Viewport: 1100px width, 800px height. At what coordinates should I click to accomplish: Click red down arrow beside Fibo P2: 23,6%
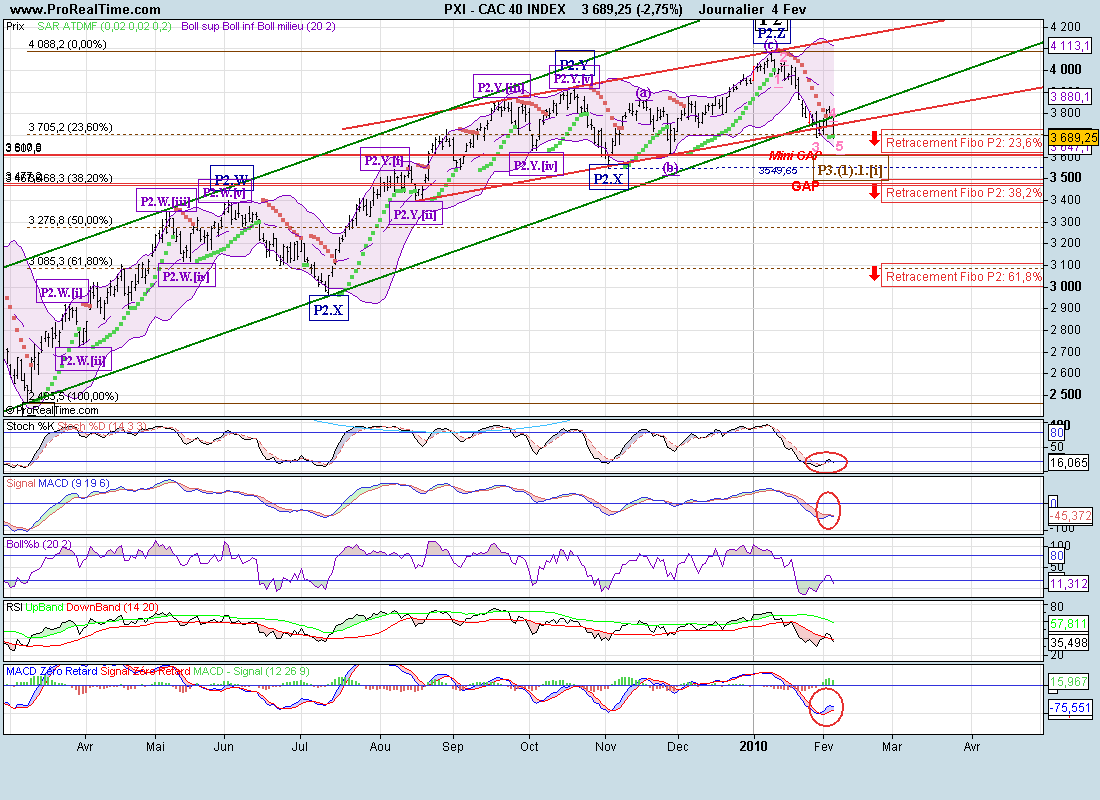(873, 138)
